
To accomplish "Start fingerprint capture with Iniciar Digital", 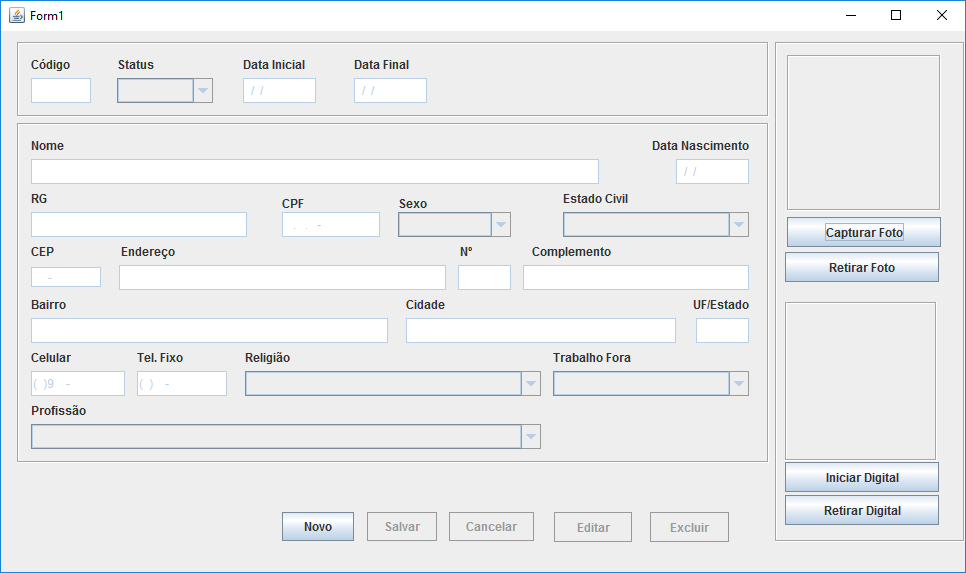I will tap(861, 477).
